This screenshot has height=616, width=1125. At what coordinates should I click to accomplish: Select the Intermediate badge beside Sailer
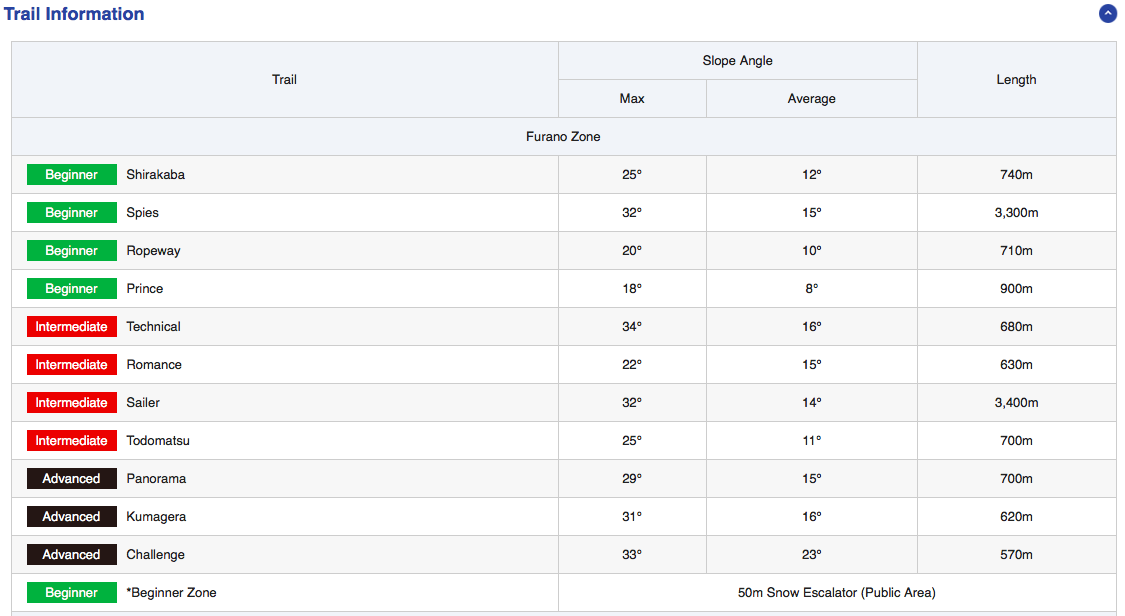72,403
